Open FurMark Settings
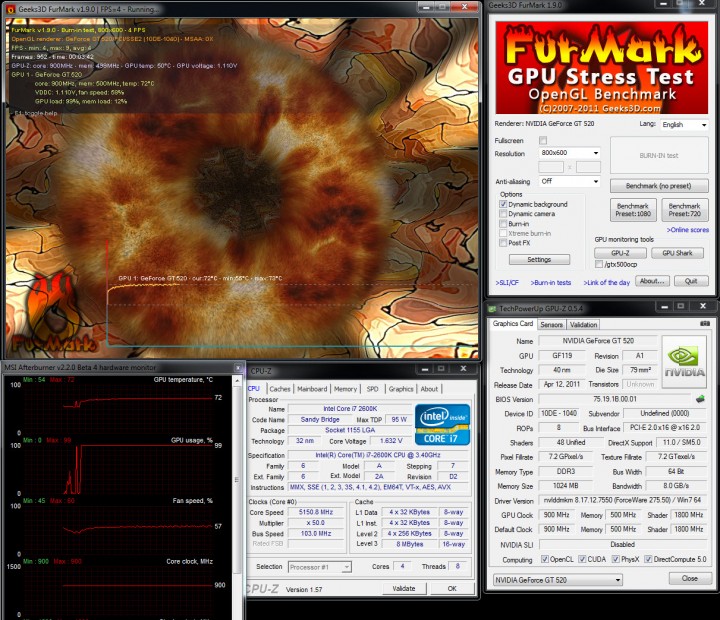This screenshot has height=620, width=720. point(539,259)
